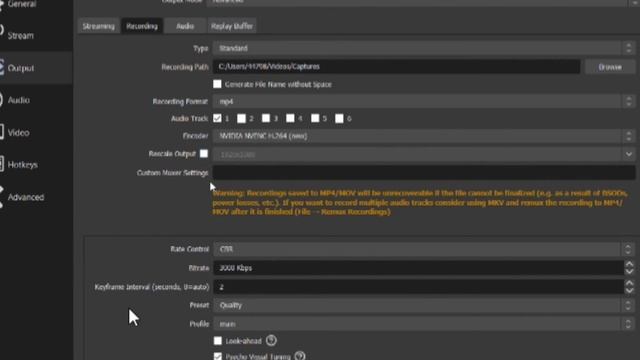Screen dimensions: 640x360
Task: Click the Audio speaker icon in sidebar
Action: 1,100
